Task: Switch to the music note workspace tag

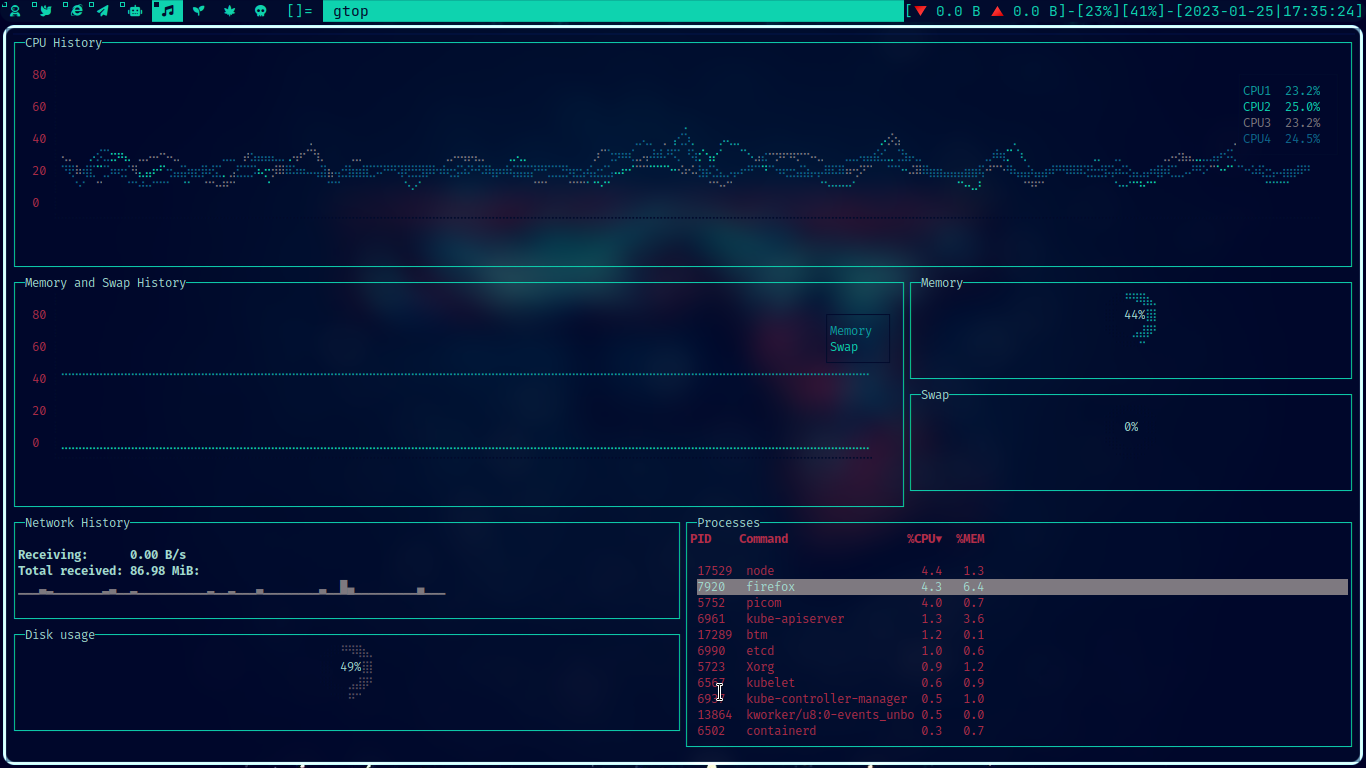Action: click(x=167, y=11)
